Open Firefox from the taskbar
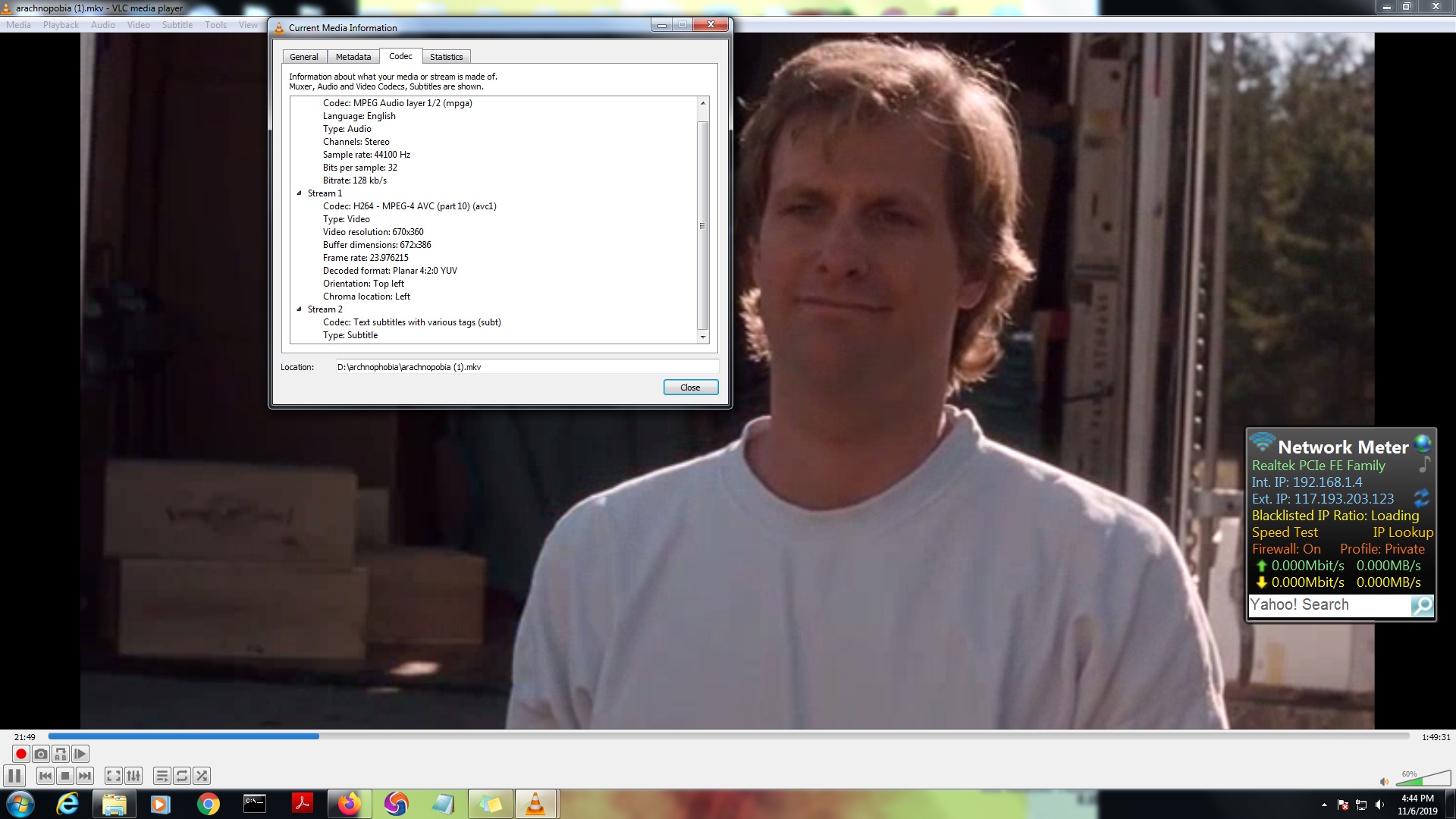Screen dimensions: 1456x819 (x=349, y=804)
